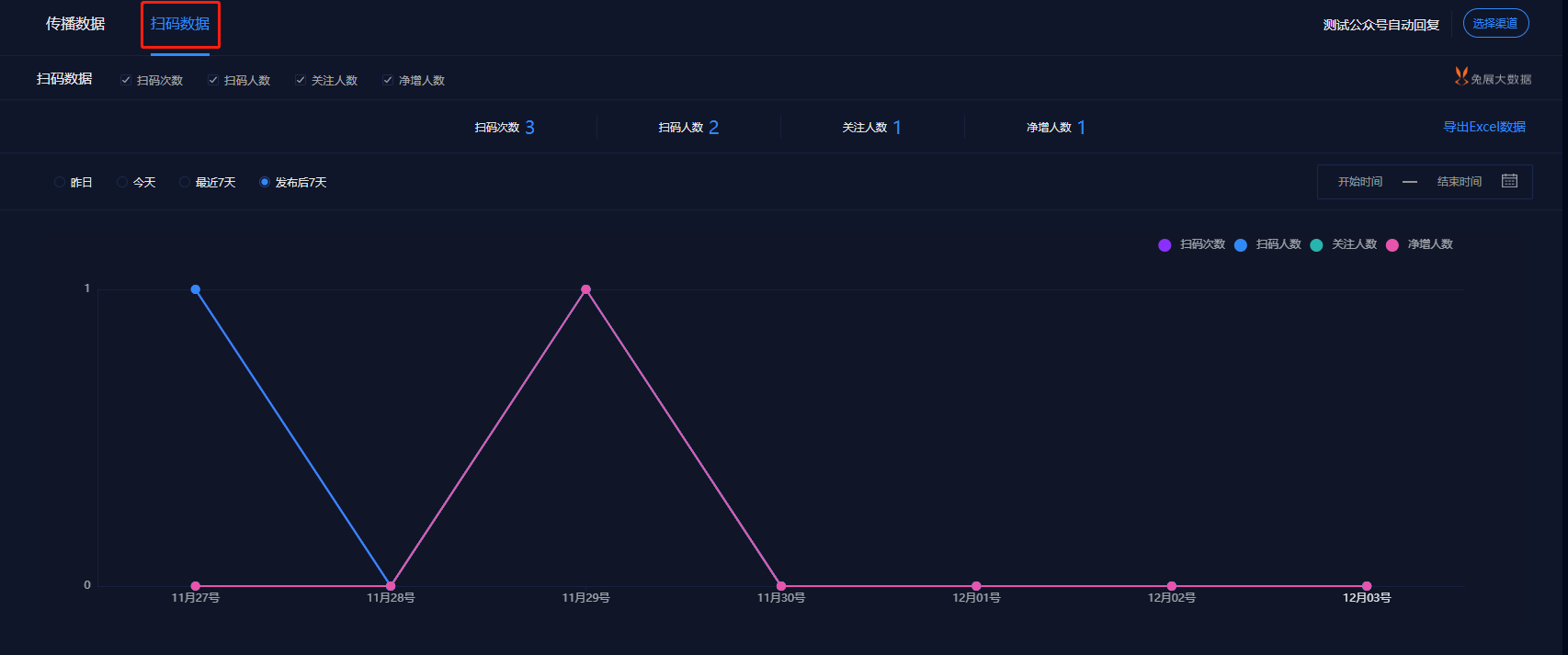Viewport: 1568px width, 655px height.
Task: Toggle teal 关注人数 legend dot
Action: [x=1316, y=245]
